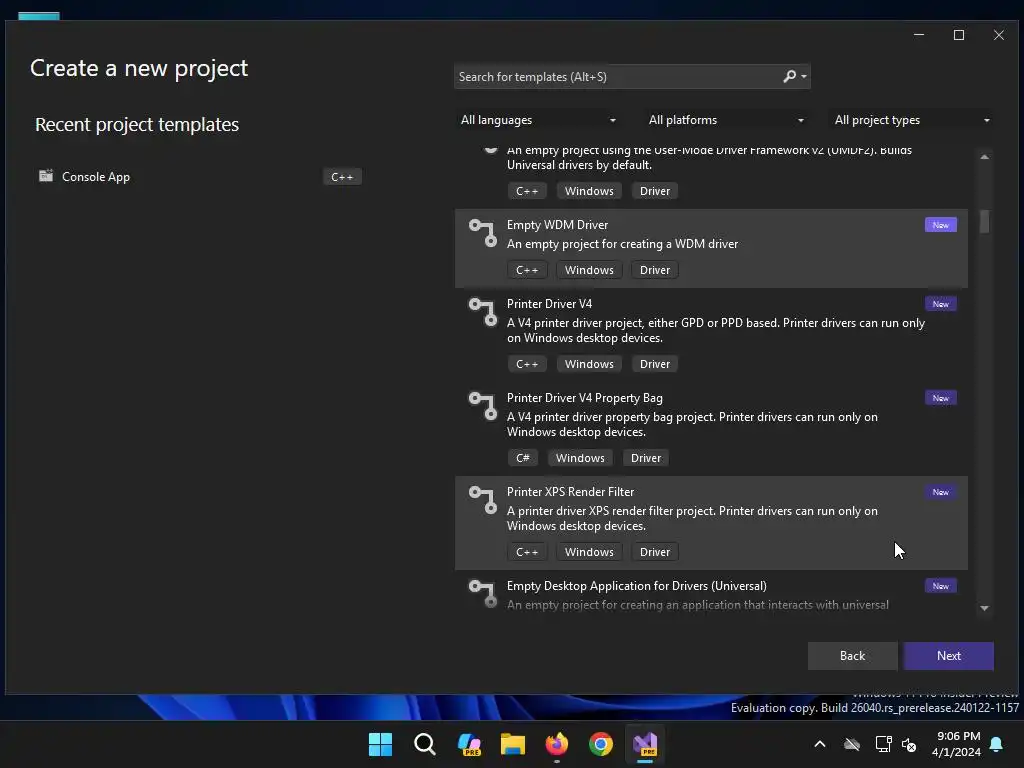Click the template list scrollbar thumb

pos(984,221)
